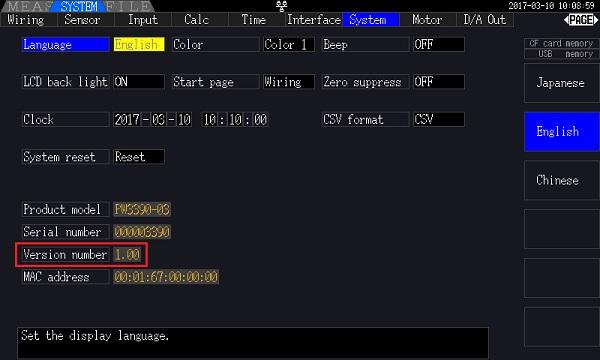The width and height of the screenshot is (600, 360).
Task: Select the clock year field 2017
Action: [127, 120]
